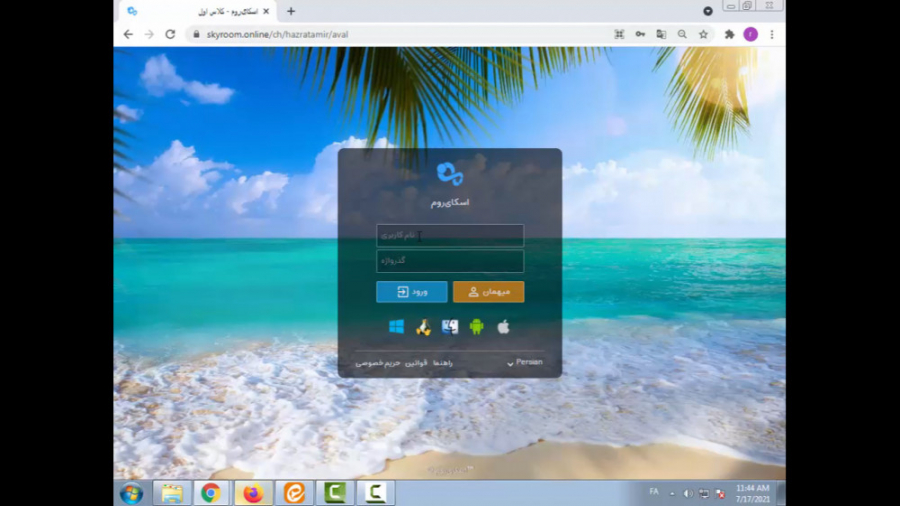Click the password input field
Viewport: 900px width, 506px height.
(450, 261)
